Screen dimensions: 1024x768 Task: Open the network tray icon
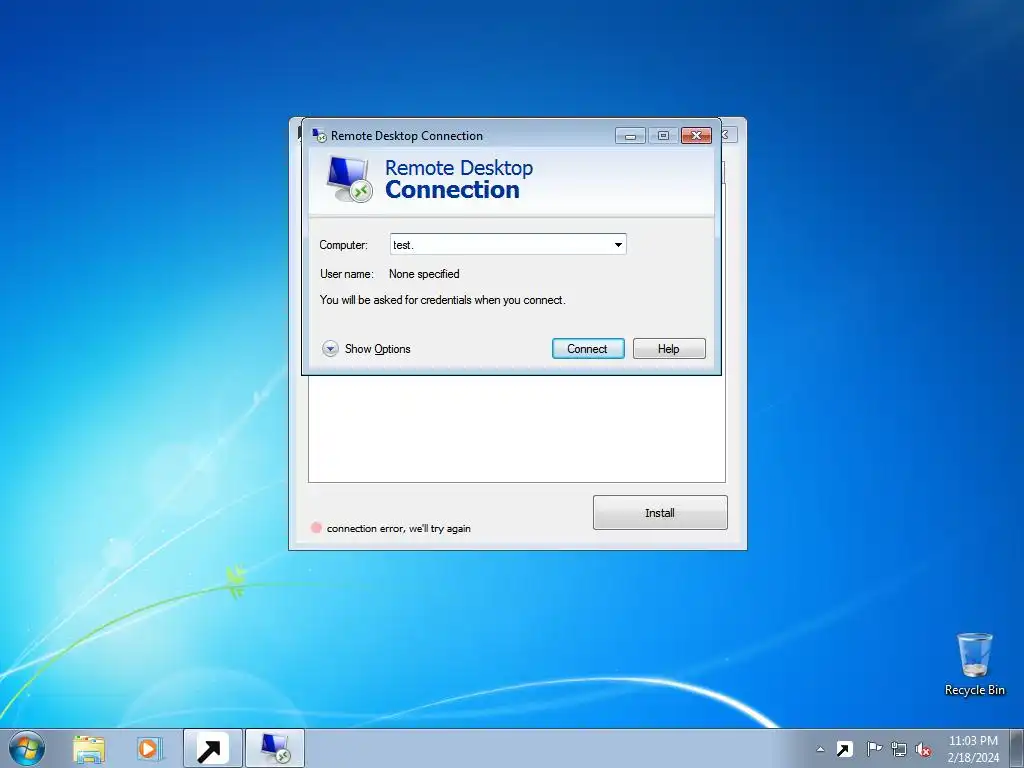click(899, 749)
